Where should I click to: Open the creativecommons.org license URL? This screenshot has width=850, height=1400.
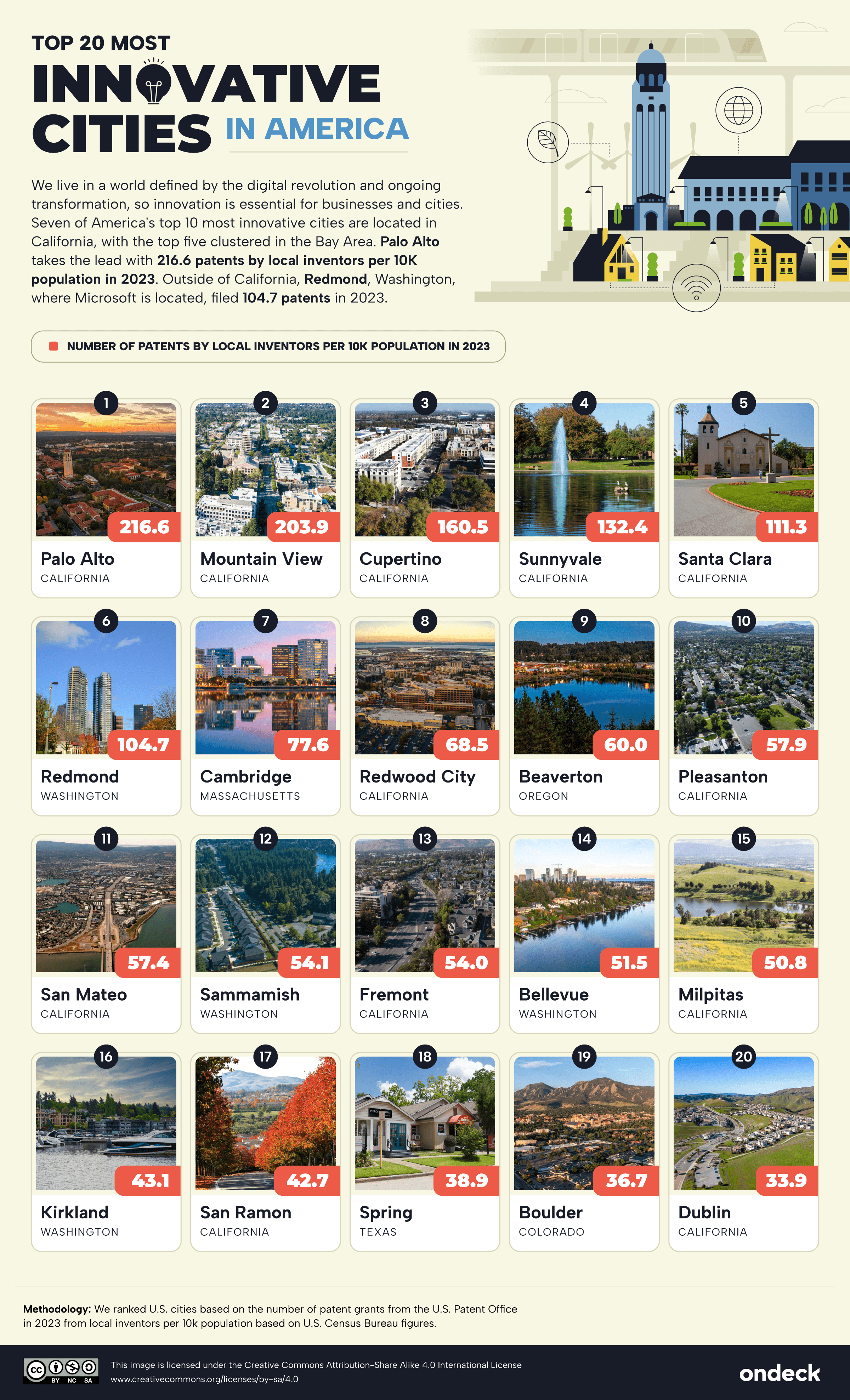[205, 1379]
